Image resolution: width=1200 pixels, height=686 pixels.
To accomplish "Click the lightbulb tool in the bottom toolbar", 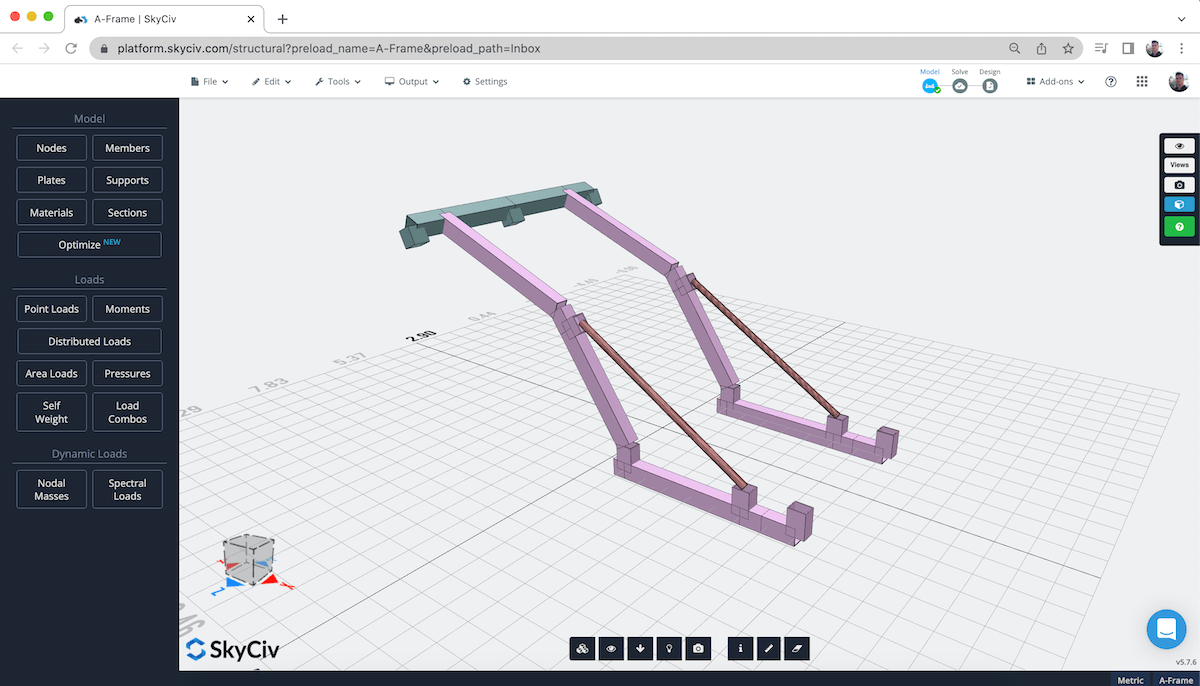I will point(668,648).
